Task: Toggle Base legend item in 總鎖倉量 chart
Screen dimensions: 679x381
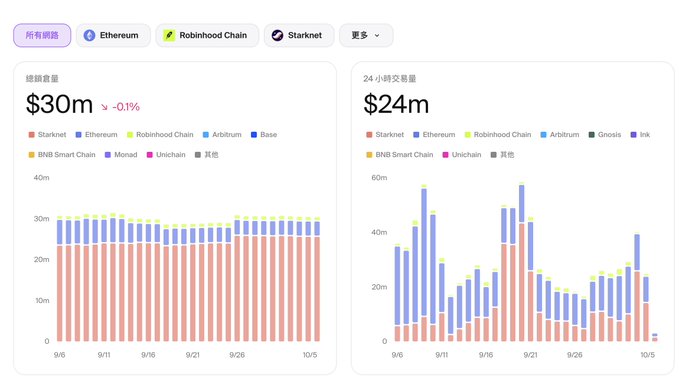Action: coord(264,135)
